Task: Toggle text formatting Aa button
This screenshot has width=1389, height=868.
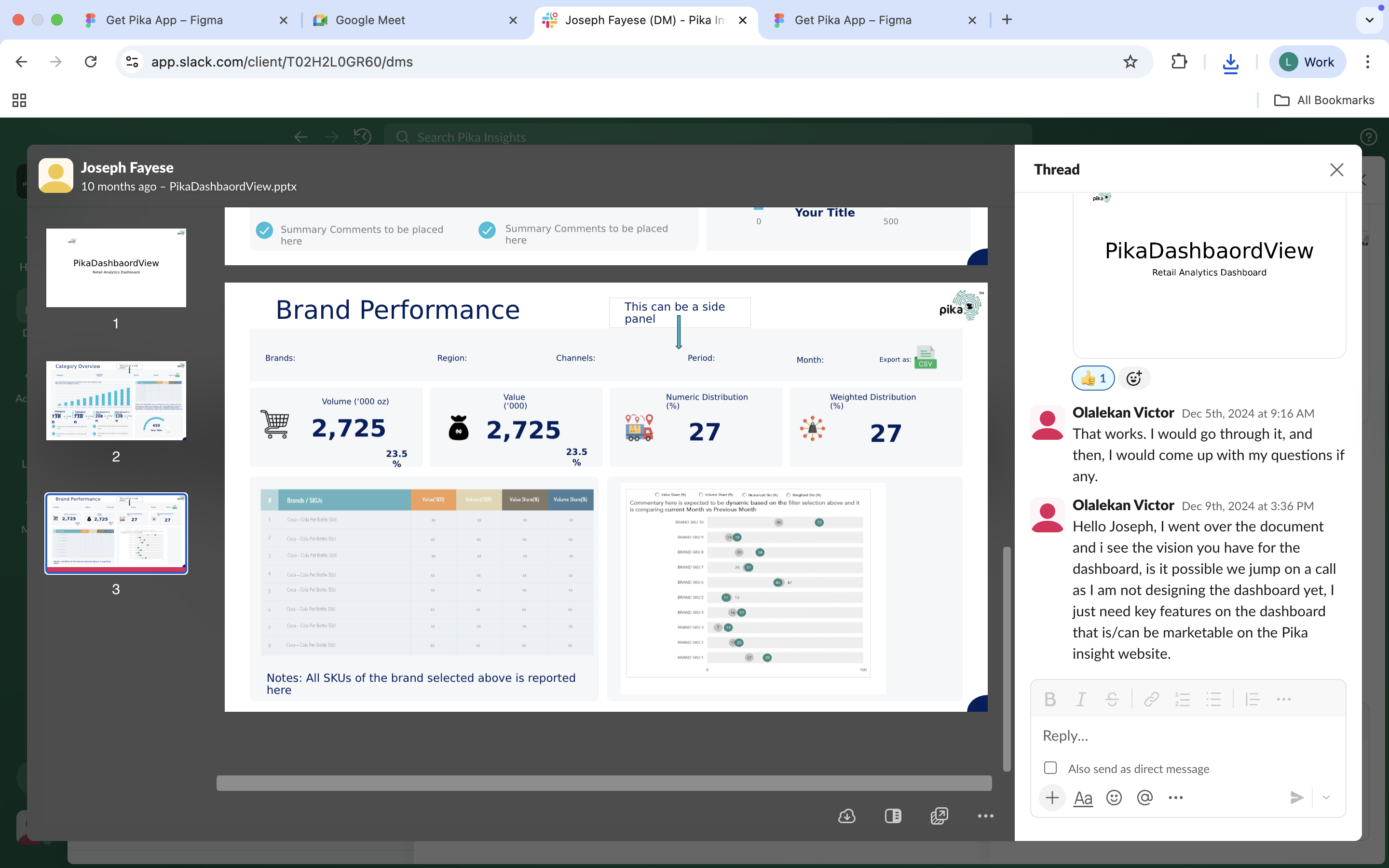Action: [x=1082, y=798]
